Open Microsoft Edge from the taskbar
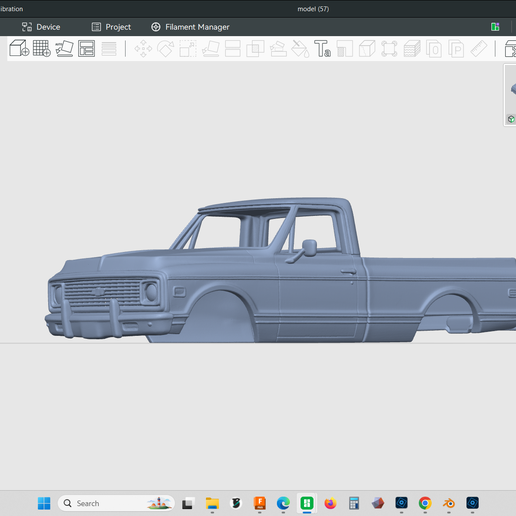 283,503
